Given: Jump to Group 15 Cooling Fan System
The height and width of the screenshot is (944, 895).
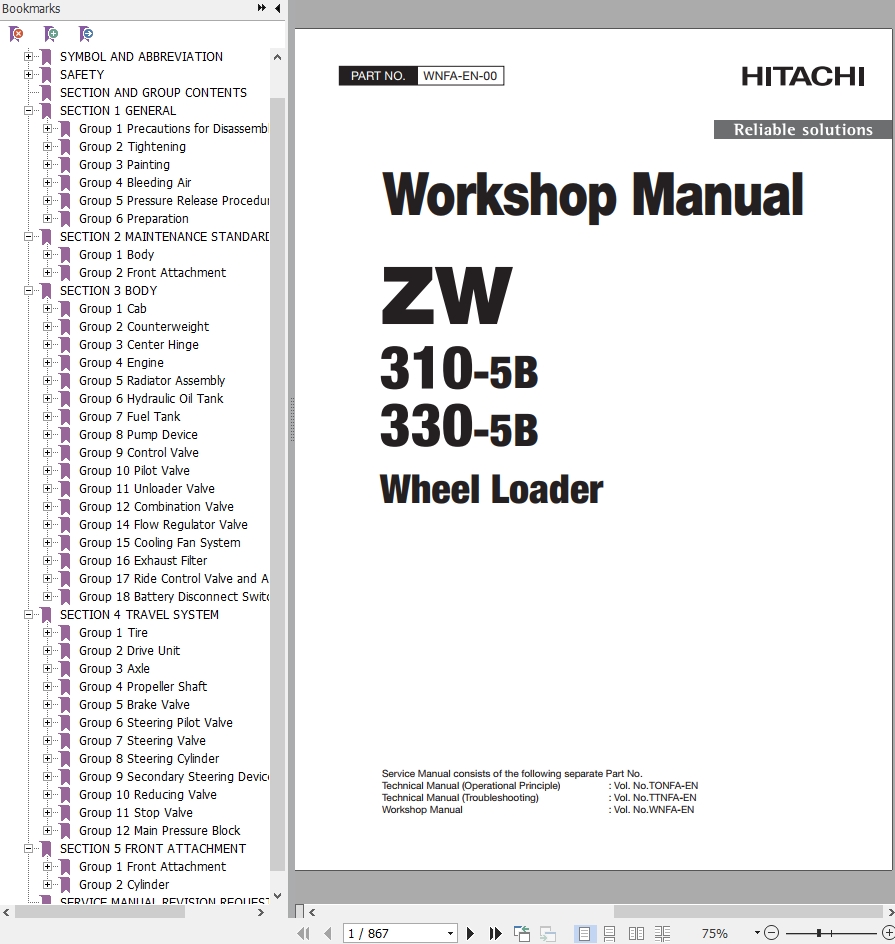Looking at the screenshot, I should pyautogui.click(x=159, y=542).
